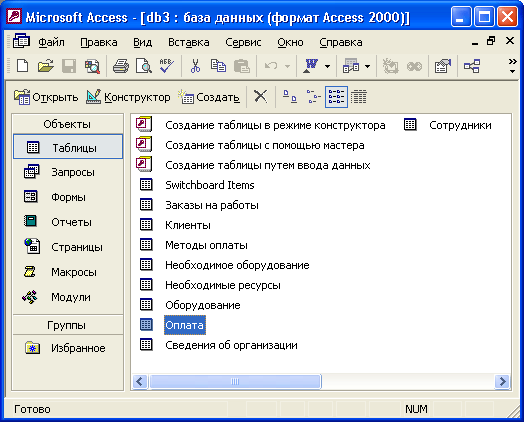This screenshot has width=524, height=422.
Task: Click the Группы header bar
Action: click(x=68, y=325)
